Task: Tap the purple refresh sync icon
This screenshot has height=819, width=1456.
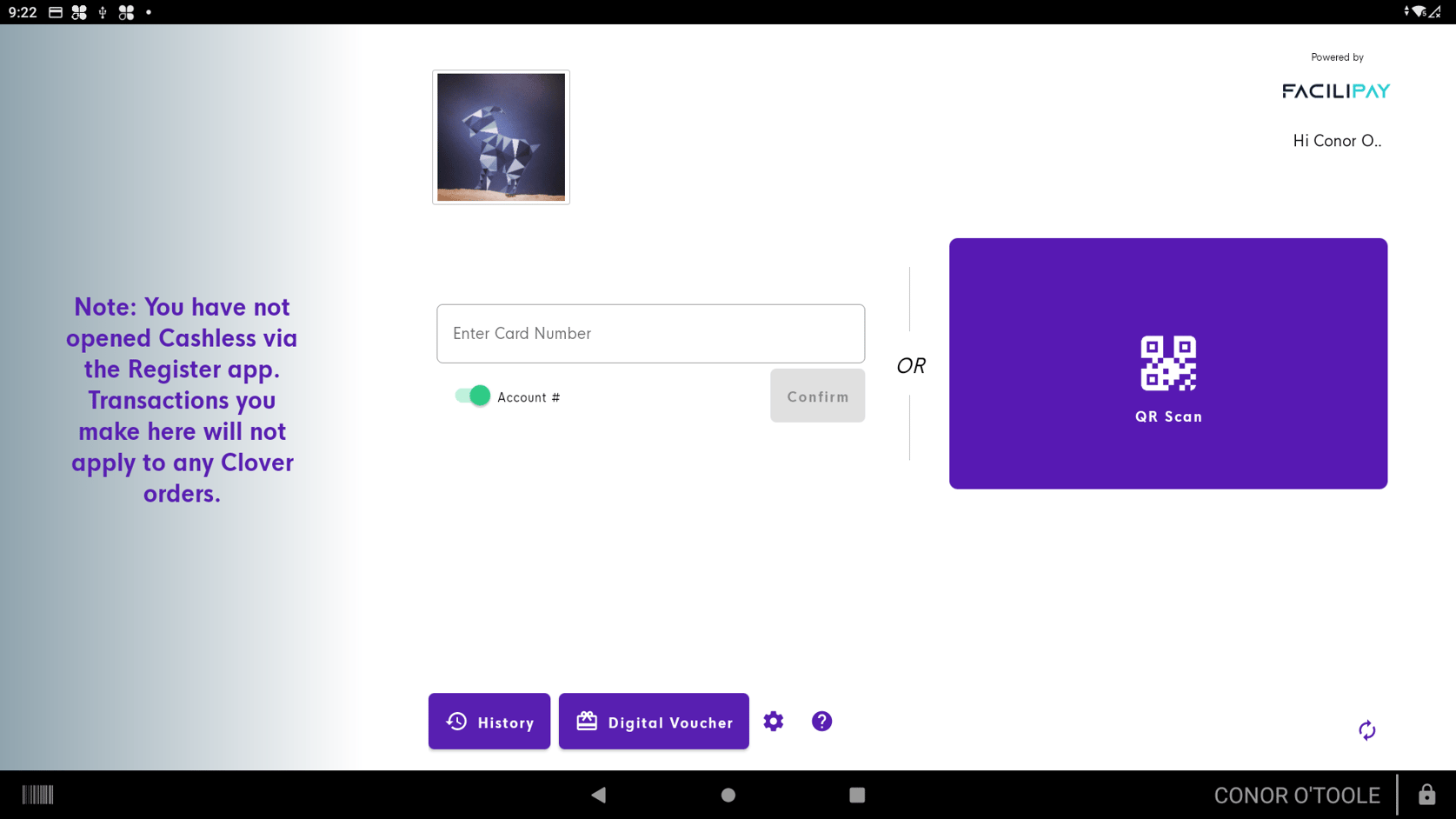Action: (1366, 730)
